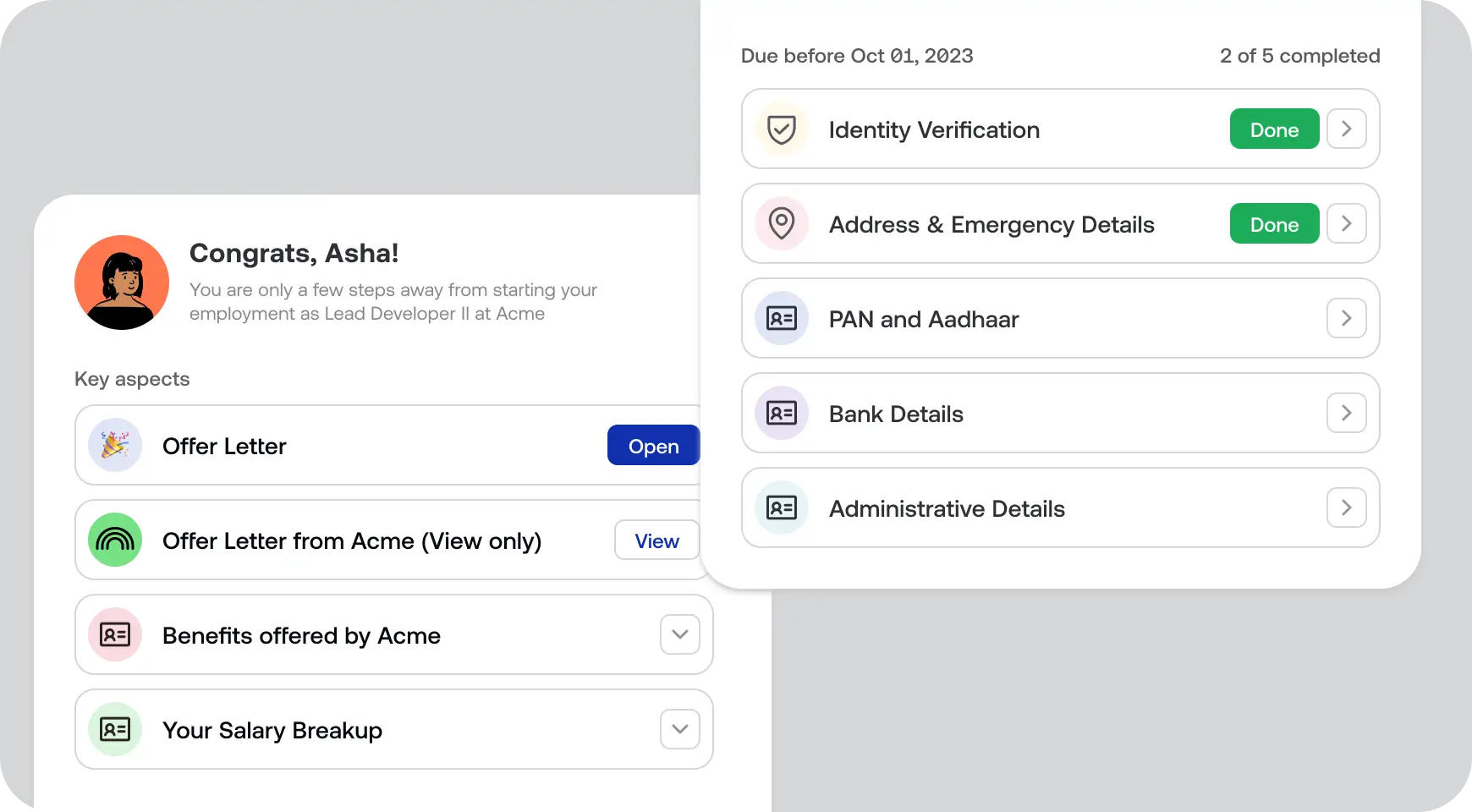Click Done badge on Address & Emergency Details
The height and width of the screenshot is (812, 1472).
pyautogui.click(x=1274, y=224)
